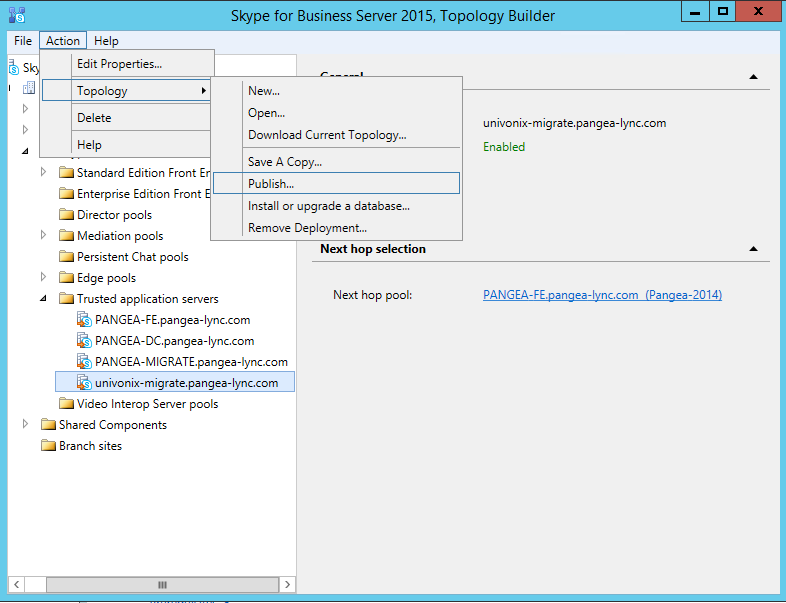Click the Trusted application servers folder icon

pos(66,299)
